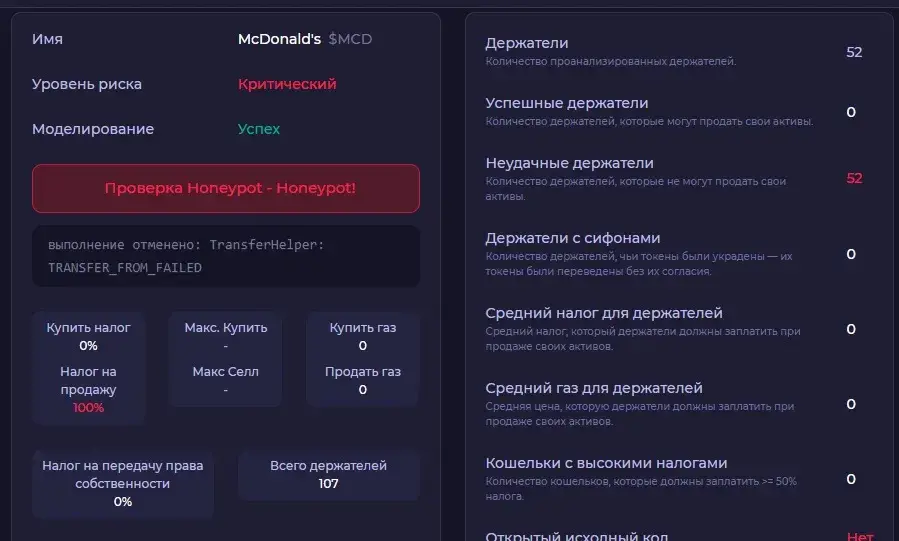Click the red 52 failed holders count
Screen dimensions: 899x541
tap(854, 178)
